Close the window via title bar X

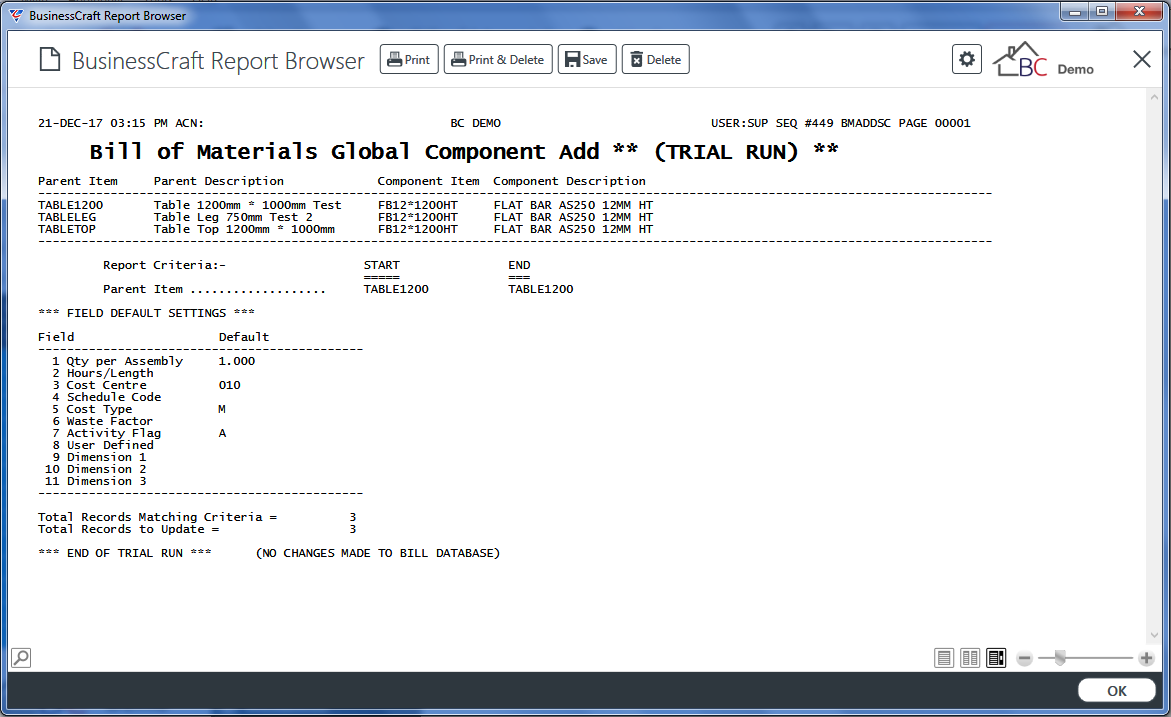pos(1140,11)
